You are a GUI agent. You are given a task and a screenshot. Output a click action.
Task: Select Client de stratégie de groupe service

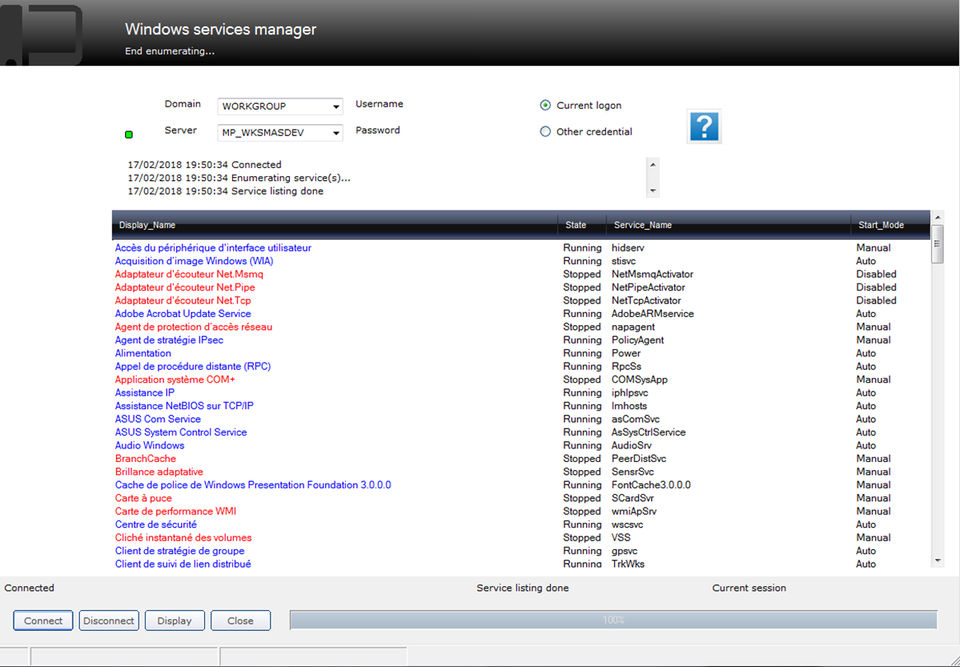(179, 551)
